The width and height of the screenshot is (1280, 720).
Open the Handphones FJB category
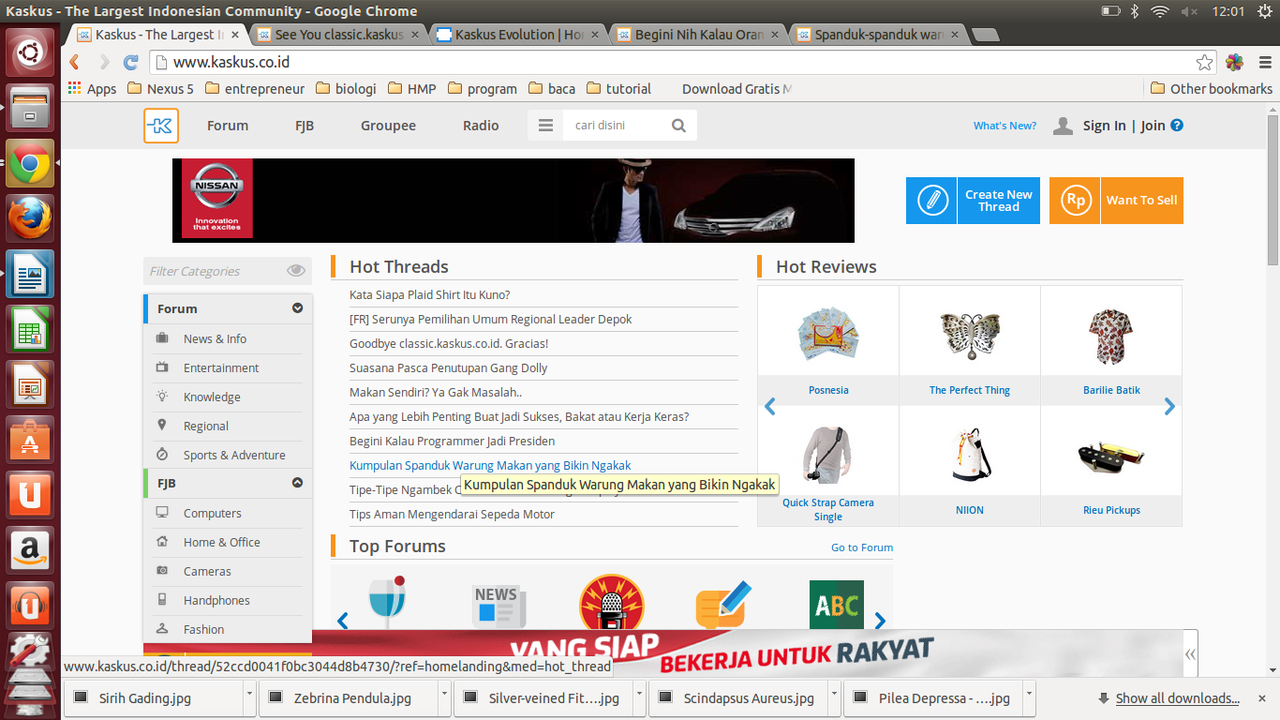click(x=217, y=600)
